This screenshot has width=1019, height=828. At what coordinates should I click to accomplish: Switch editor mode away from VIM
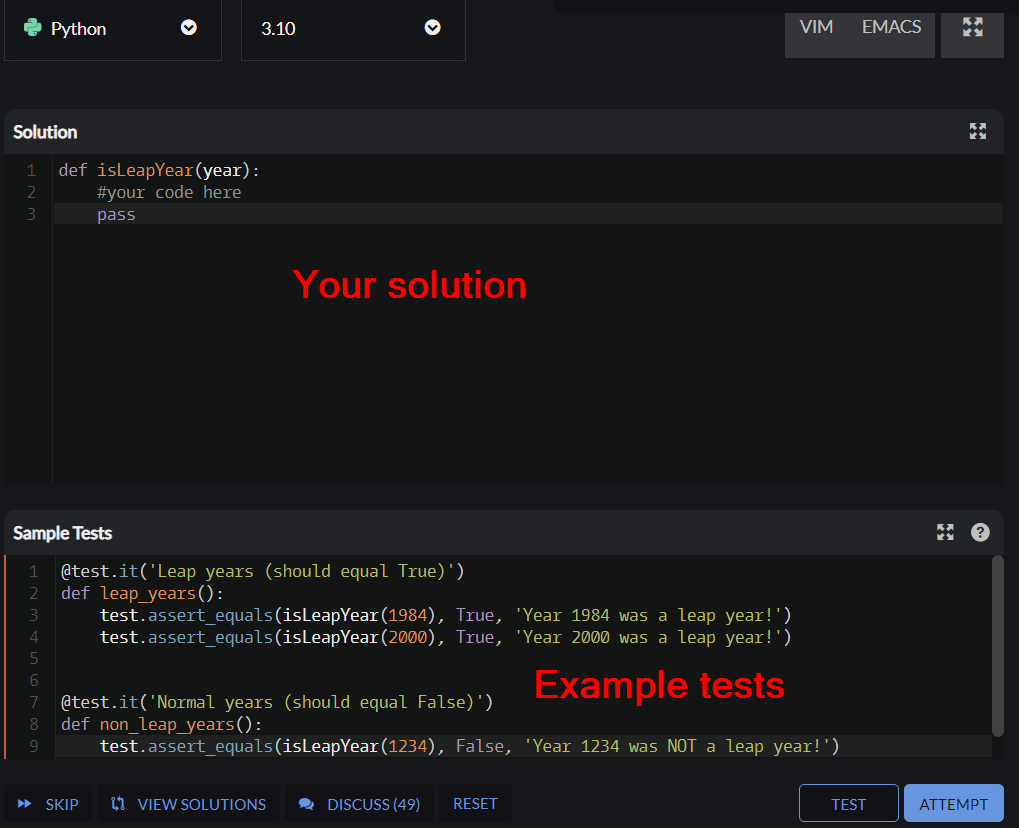click(890, 27)
